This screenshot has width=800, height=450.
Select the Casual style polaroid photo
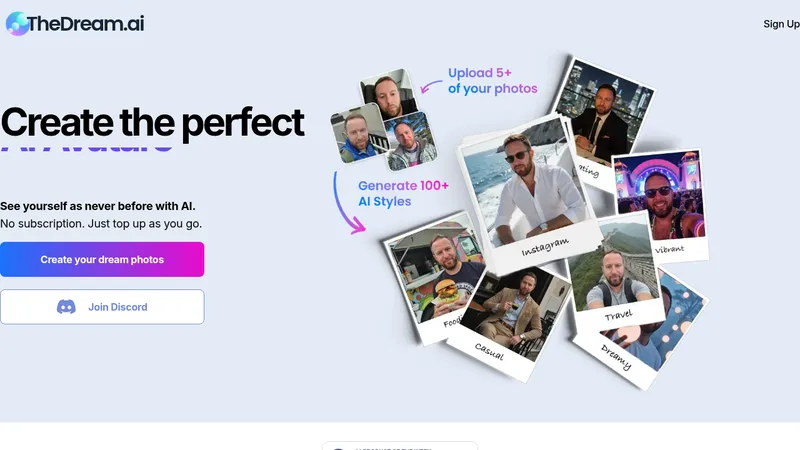(510, 321)
